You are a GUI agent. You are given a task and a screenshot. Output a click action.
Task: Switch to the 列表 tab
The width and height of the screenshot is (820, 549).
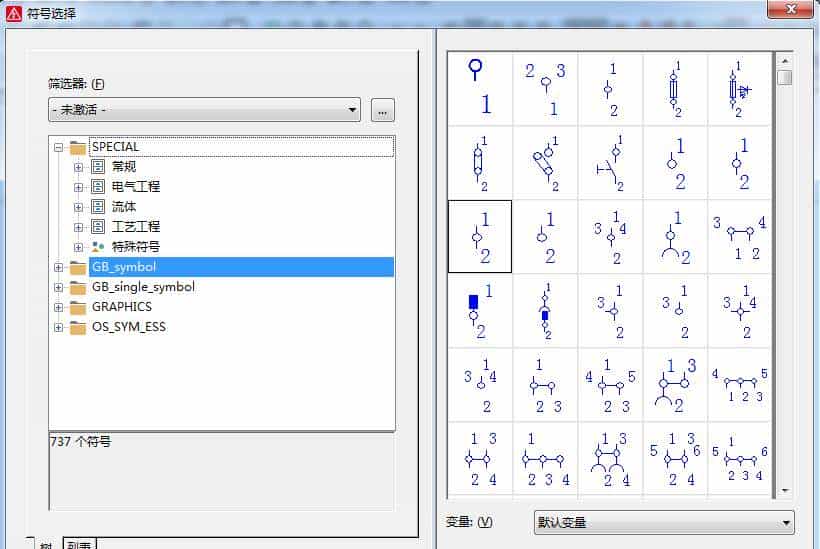click(x=80, y=543)
